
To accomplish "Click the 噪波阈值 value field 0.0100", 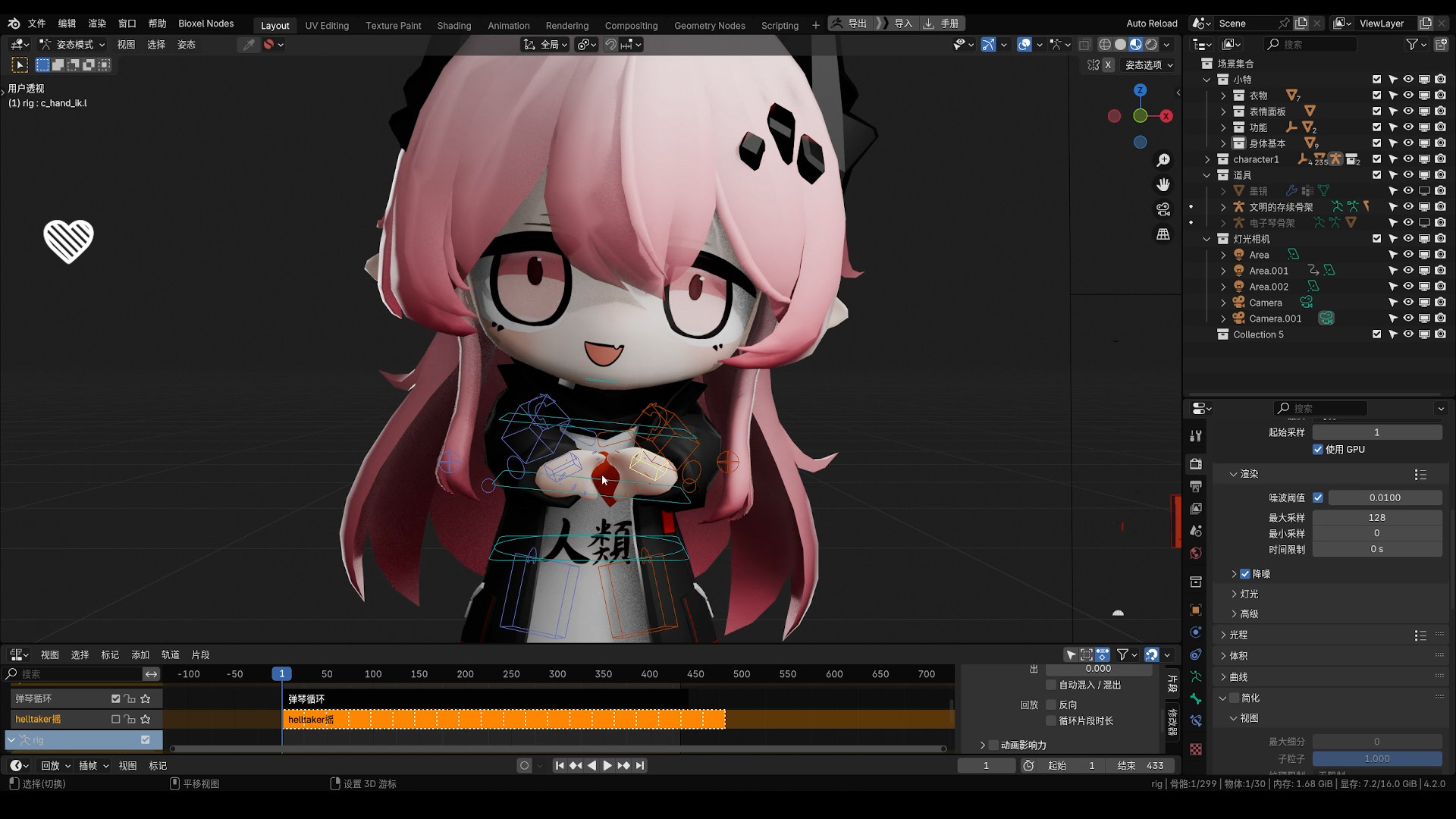I will (x=1384, y=497).
